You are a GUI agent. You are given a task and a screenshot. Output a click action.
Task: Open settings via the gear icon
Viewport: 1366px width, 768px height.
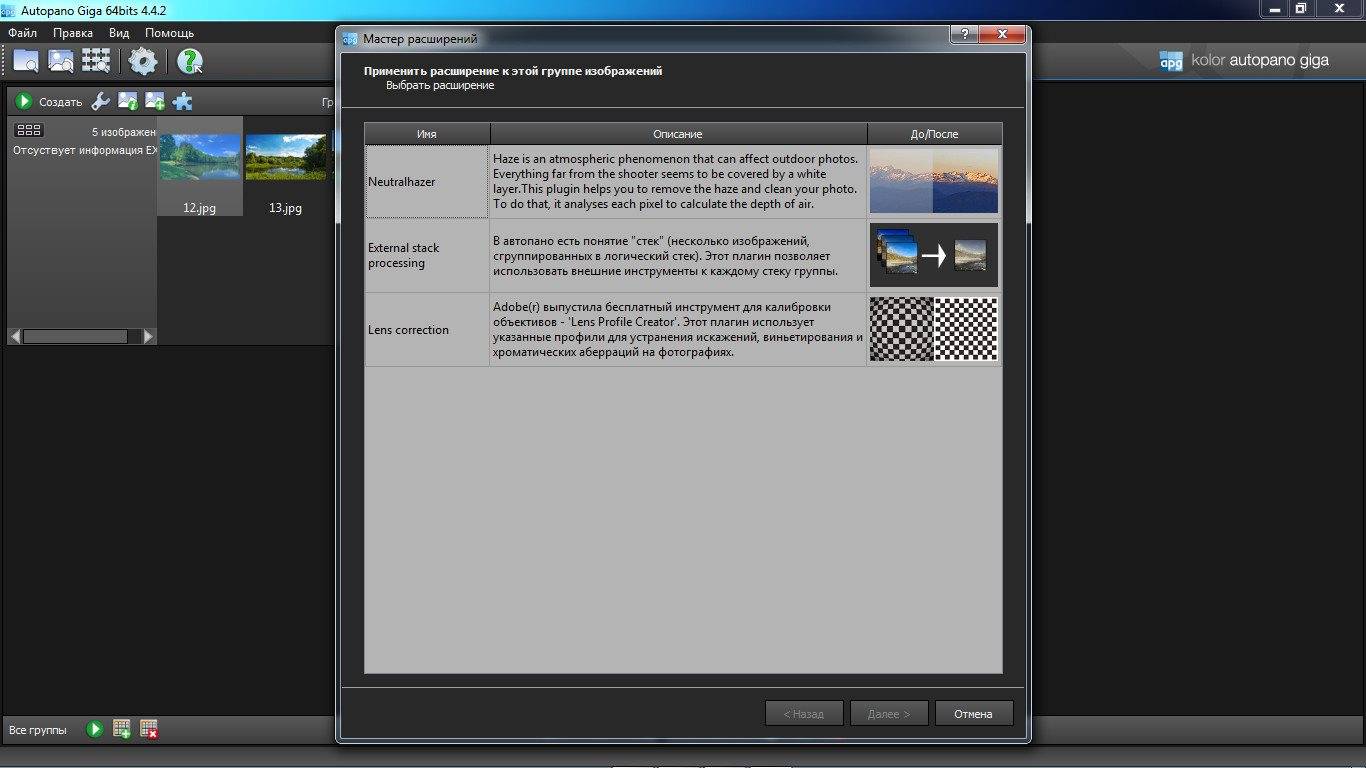tap(143, 62)
